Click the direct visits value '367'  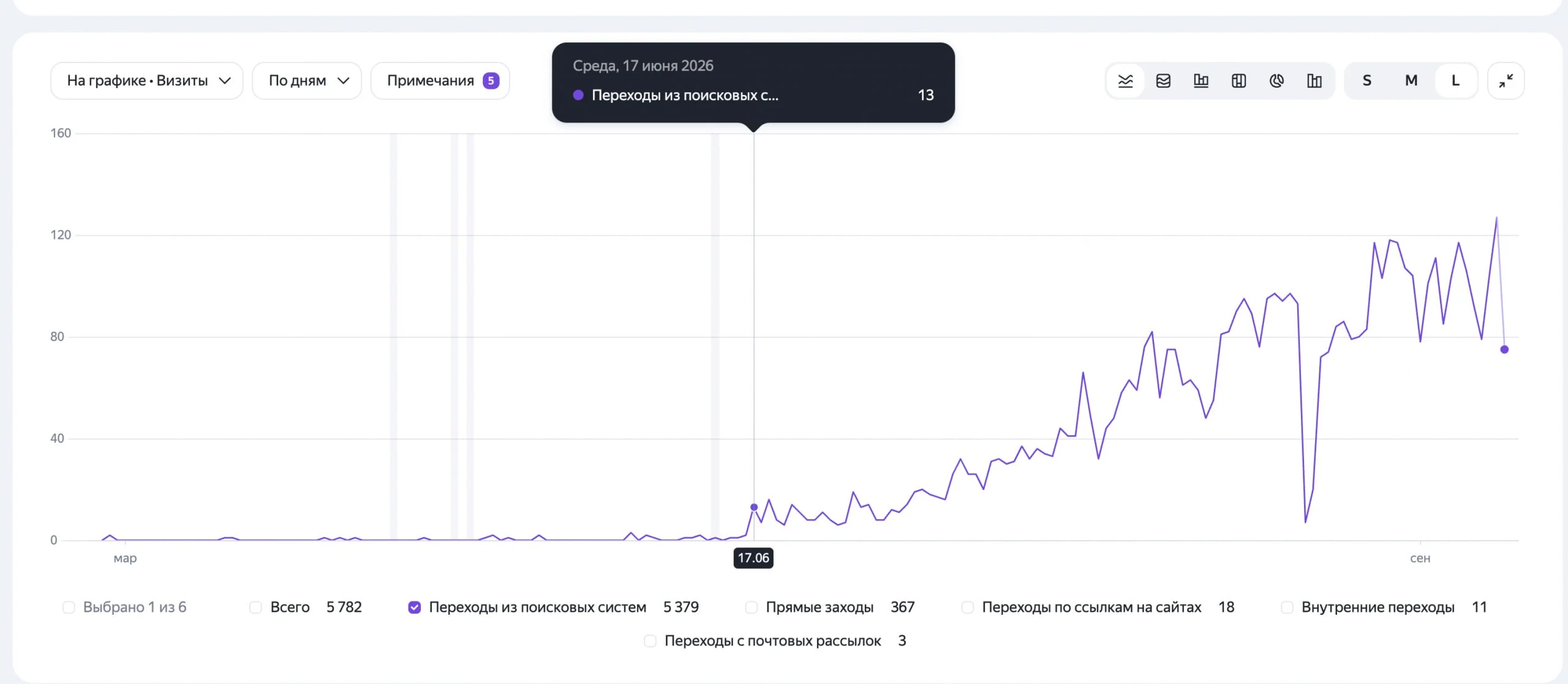[902, 607]
